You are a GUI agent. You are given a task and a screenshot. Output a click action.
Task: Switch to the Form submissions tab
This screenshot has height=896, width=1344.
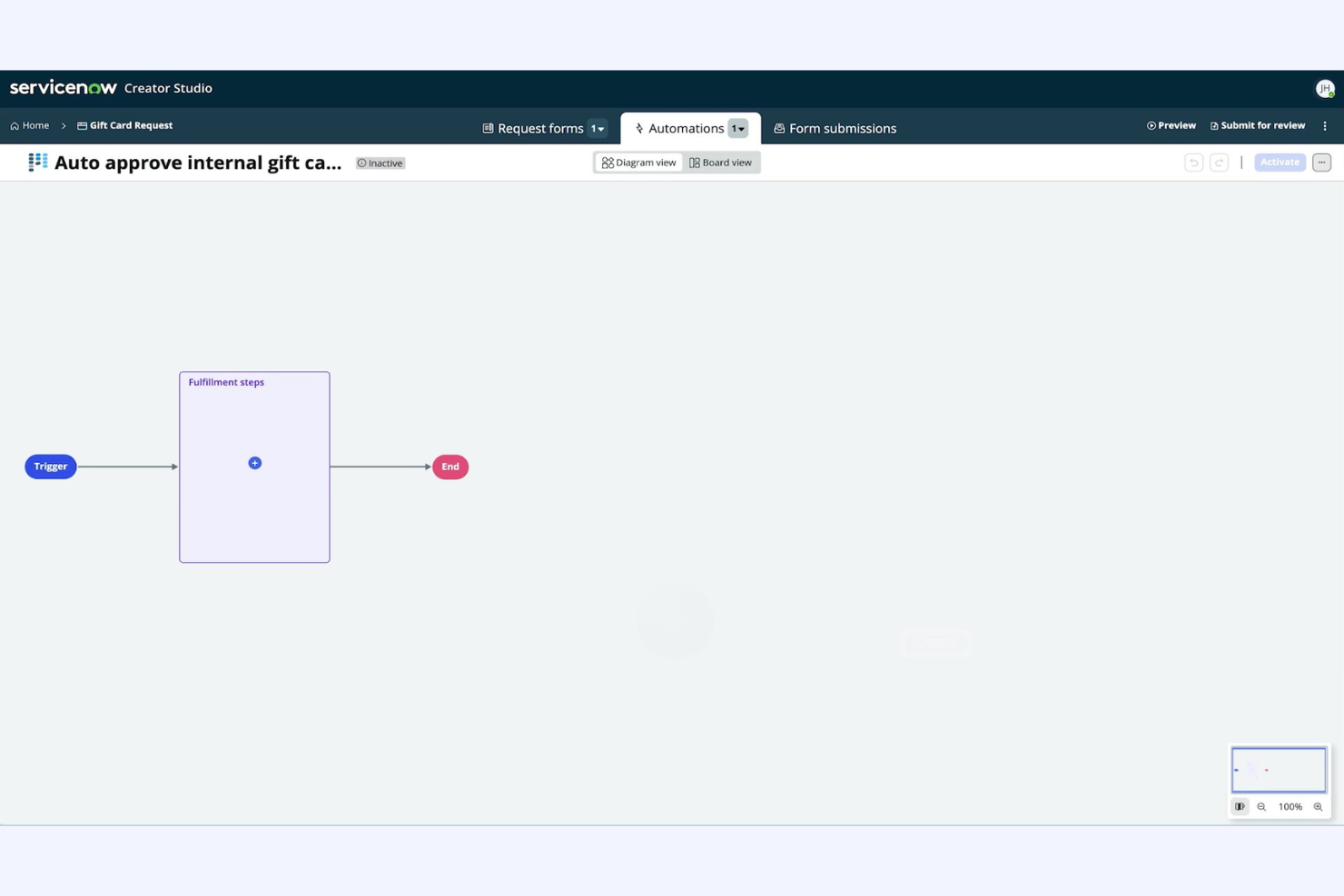pyautogui.click(x=835, y=128)
